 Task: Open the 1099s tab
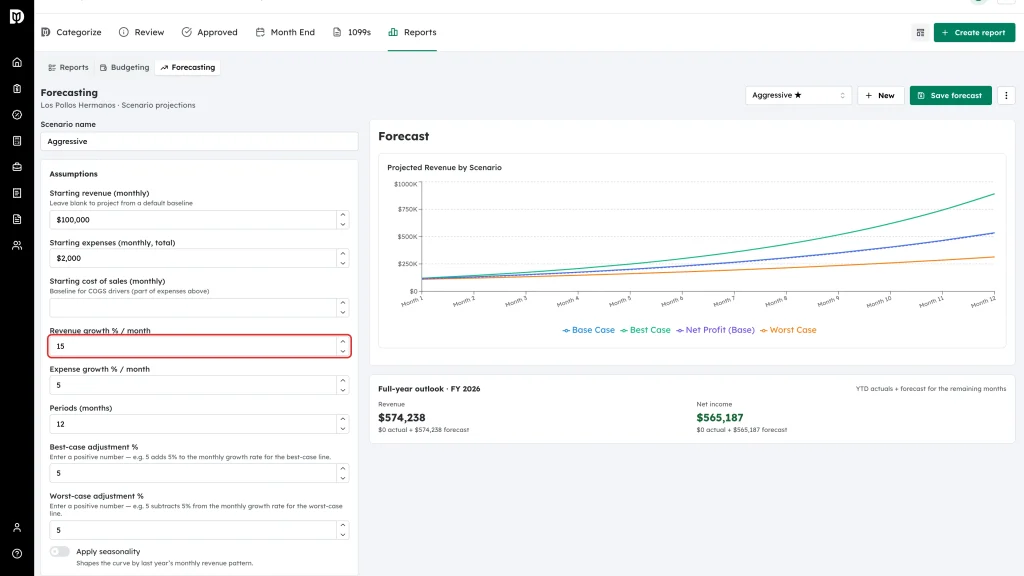point(352,32)
